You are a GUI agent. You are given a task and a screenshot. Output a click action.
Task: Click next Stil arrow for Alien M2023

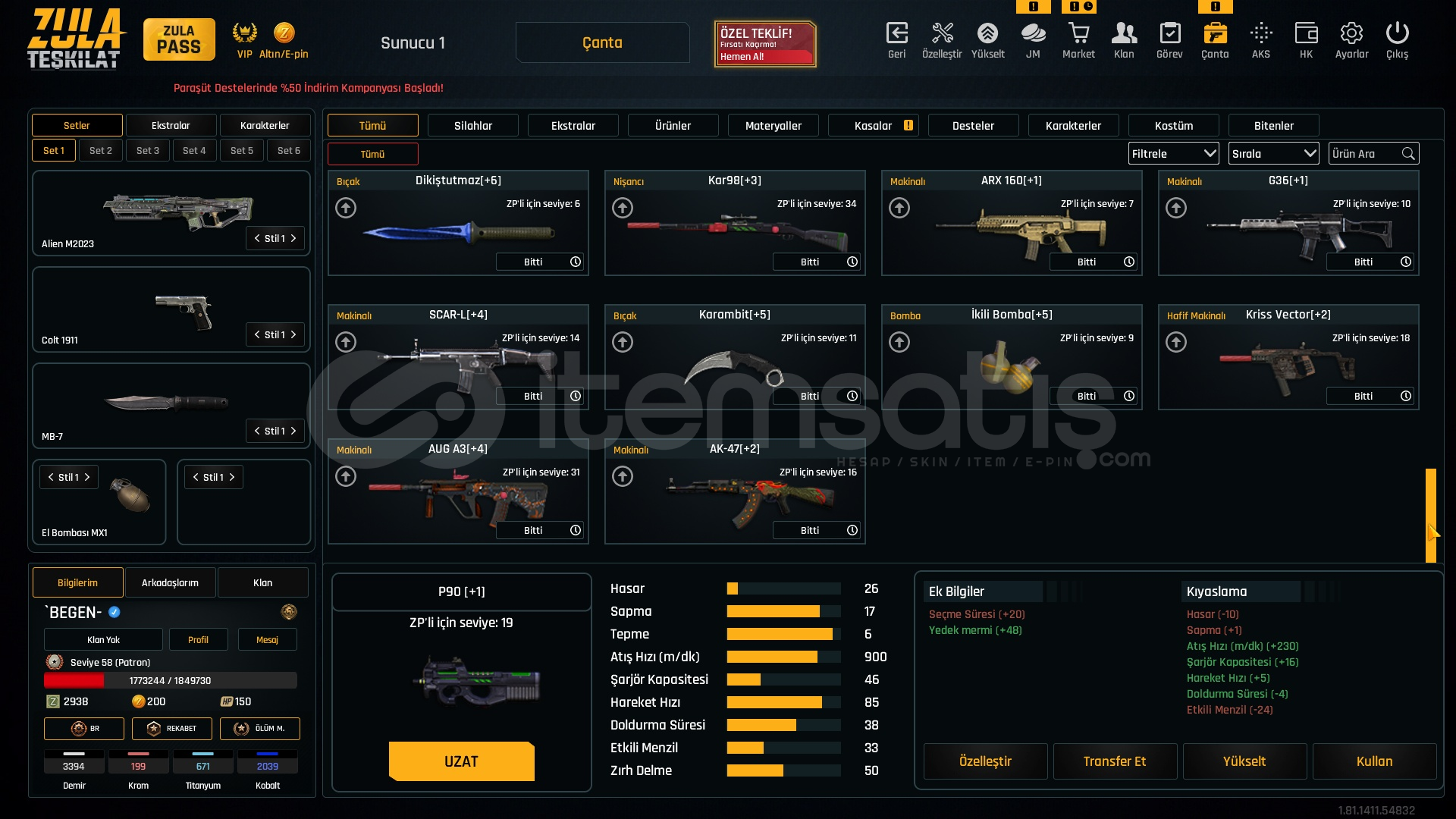(293, 238)
